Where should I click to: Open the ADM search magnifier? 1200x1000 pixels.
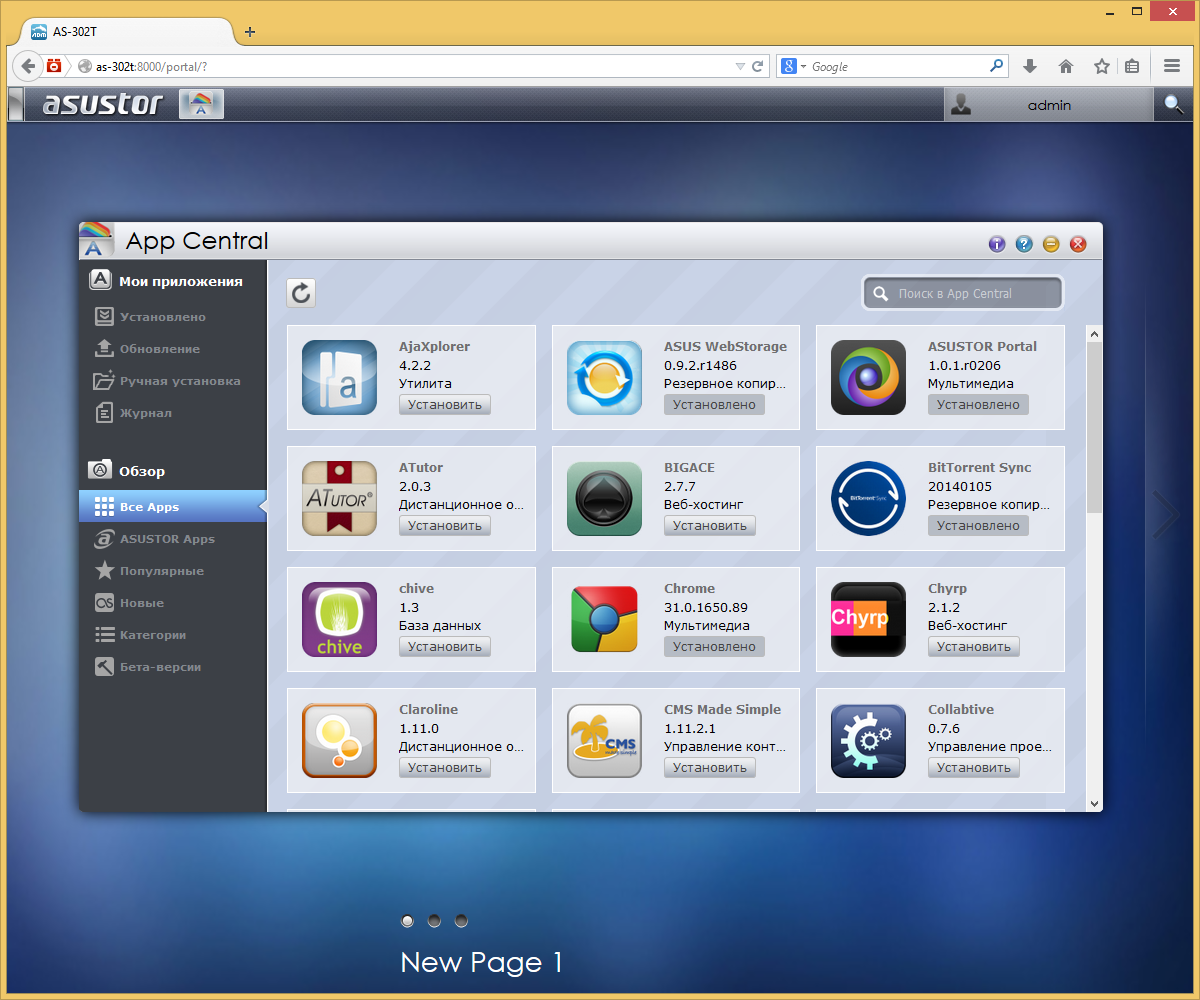click(x=1173, y=104)
